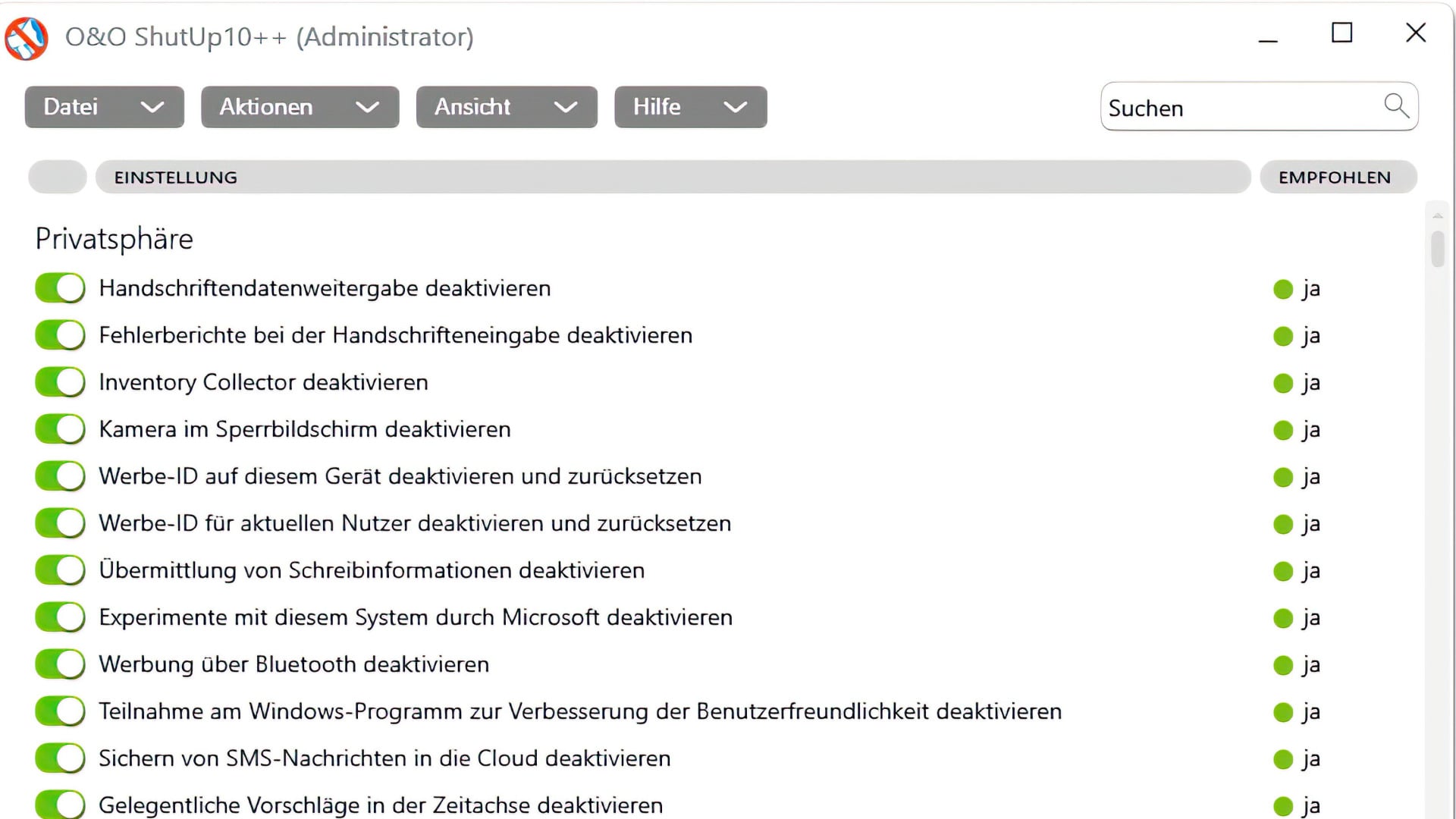Open the Hilfe dropdown menu
The width and height of the screenshot is (1456, 819).
691,107
